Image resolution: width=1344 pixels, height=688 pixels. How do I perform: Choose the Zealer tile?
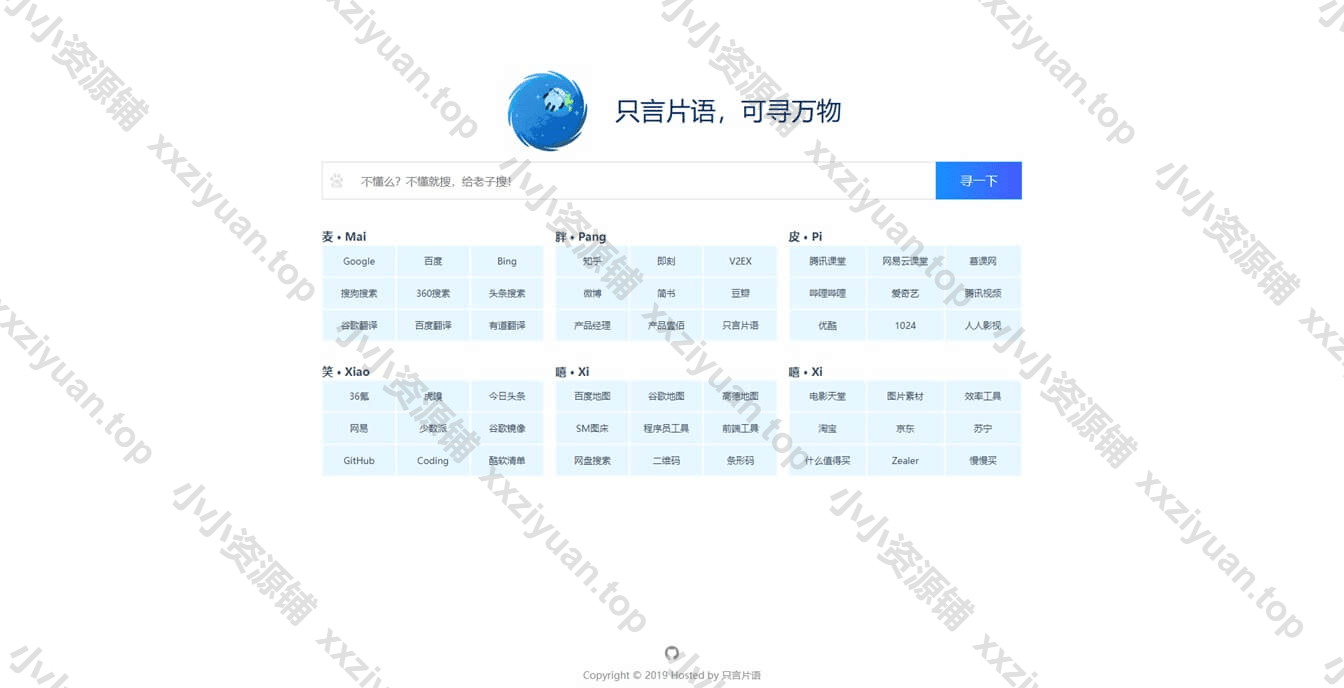point(905,460)
